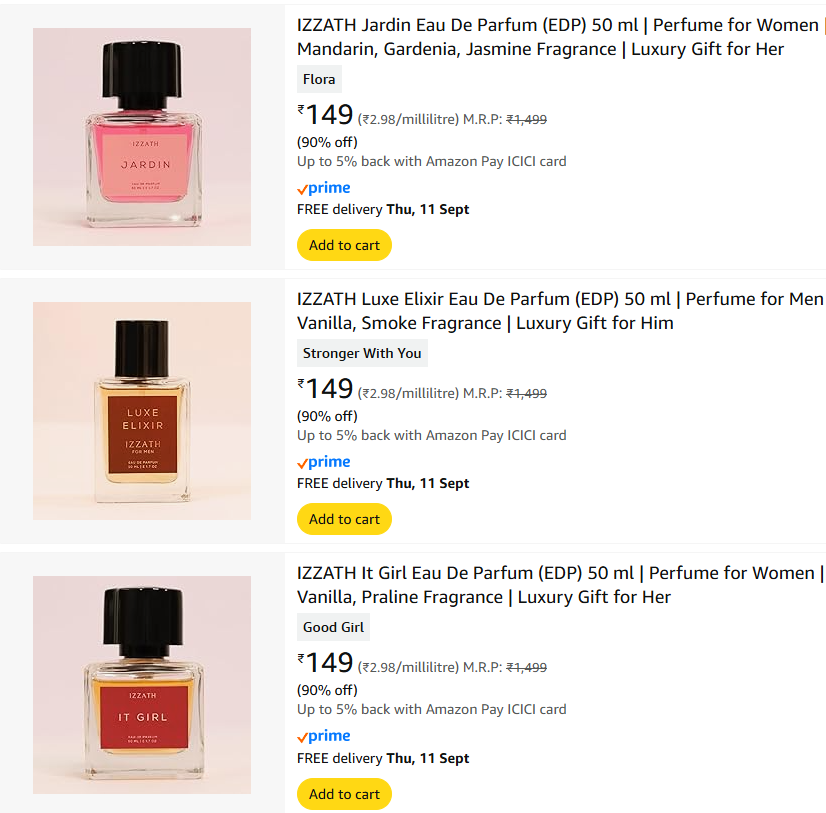Screen dimensions: 826x813
Task: Open the IZZATH Jardin Eau De Parfum title
Action: click(559, 37)
